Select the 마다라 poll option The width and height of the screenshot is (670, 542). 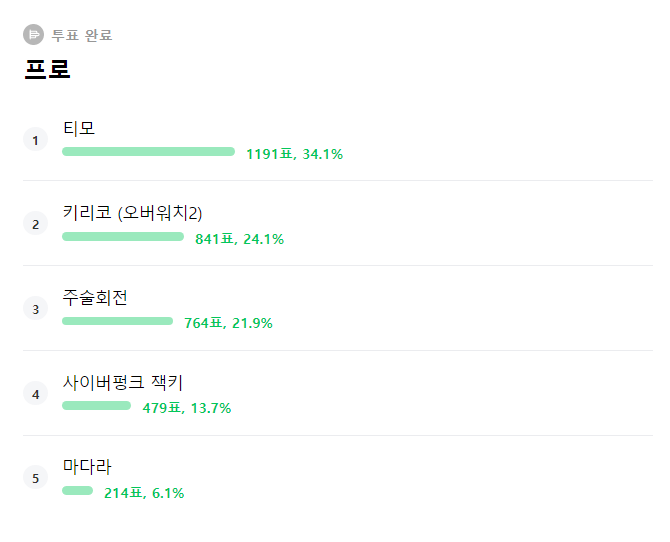pos(87,467)
